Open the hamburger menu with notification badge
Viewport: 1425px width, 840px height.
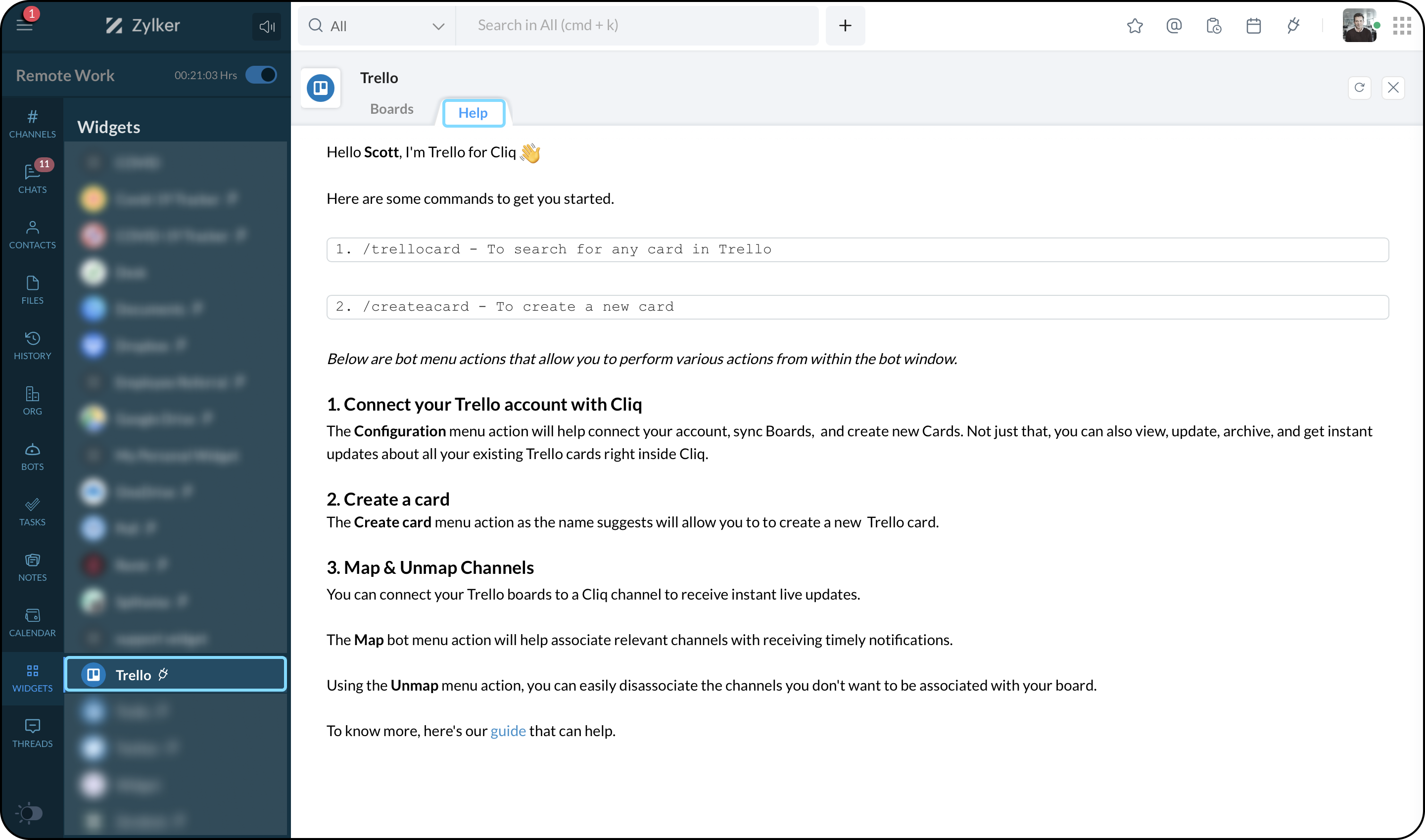pyautogui.click(x=24, y=25)
